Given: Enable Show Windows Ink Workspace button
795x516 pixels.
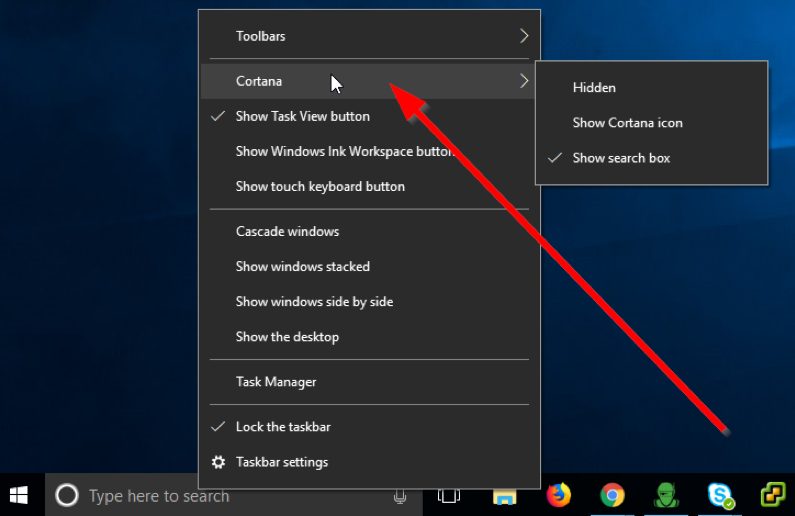Looking at the screenshot, I should click(x=369, y=151).
